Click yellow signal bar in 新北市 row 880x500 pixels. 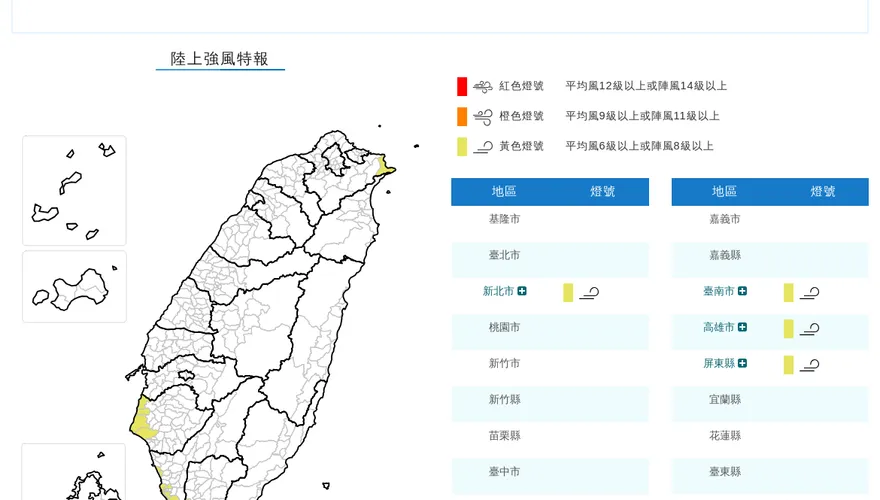[x=568, y=292]
